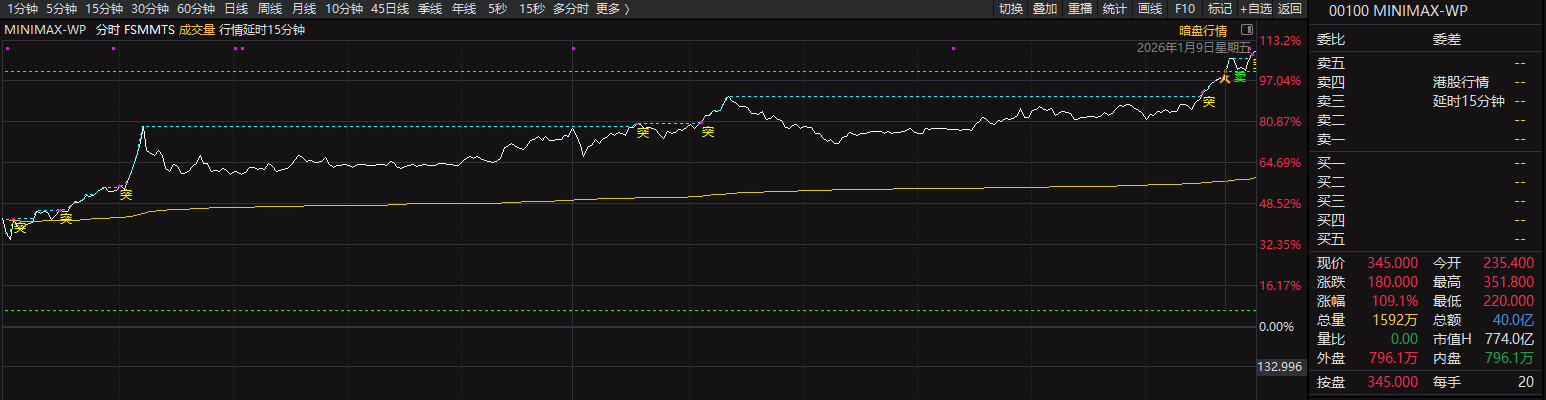
Task: Open the 切换 switch view menu
Action: 1010,9
